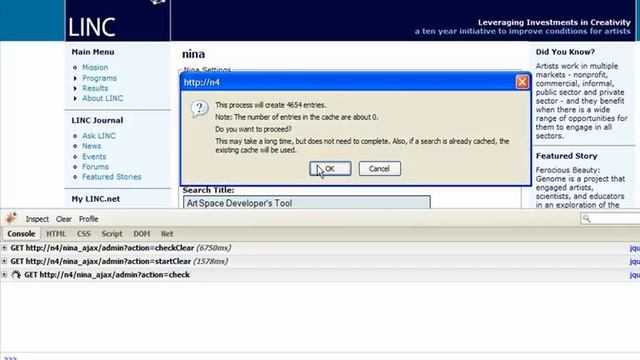
Task: Expand the action=check GET request
Action: click(x=4, y=275)
